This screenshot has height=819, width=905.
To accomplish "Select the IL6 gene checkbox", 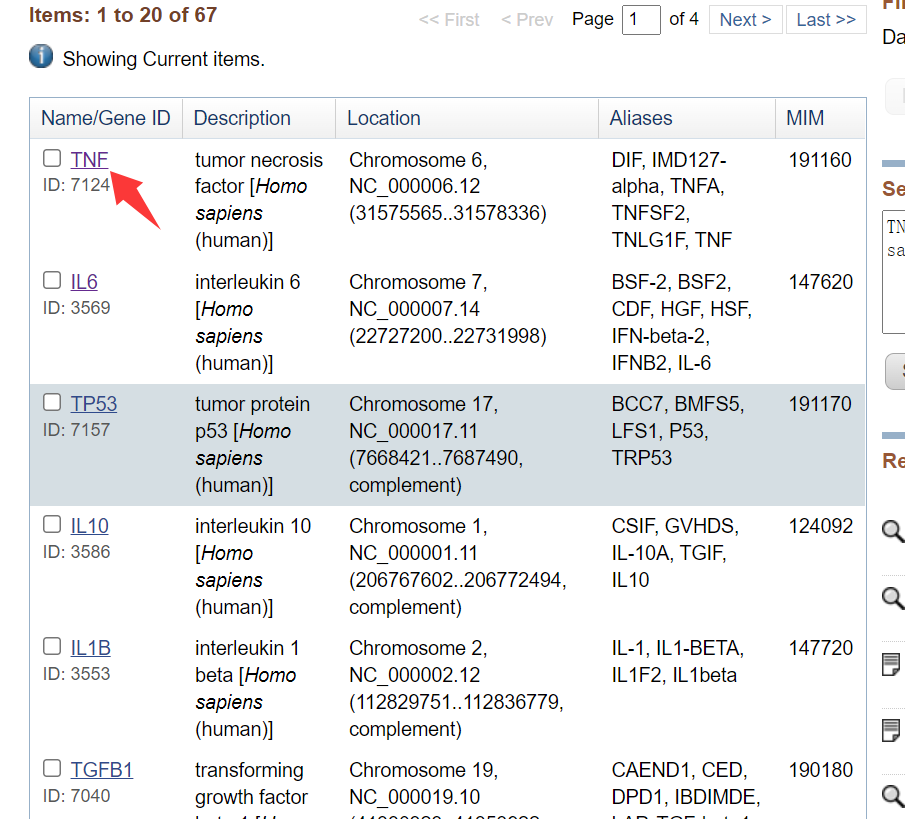I will [52, 280].
